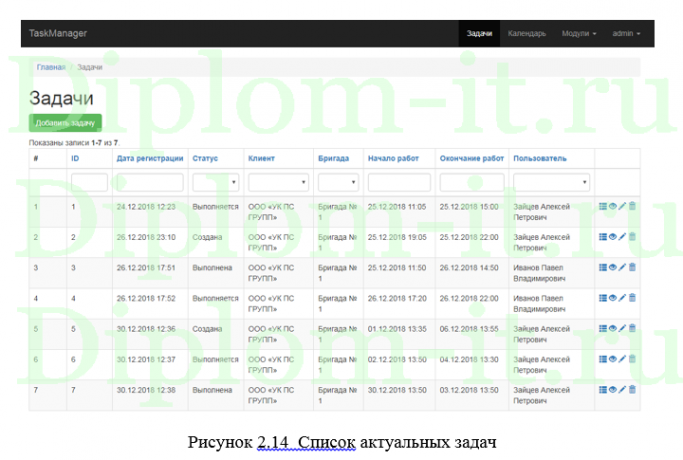683x460 pixels.
Task: Open the Статус filter dropdown
Action: 216,182
